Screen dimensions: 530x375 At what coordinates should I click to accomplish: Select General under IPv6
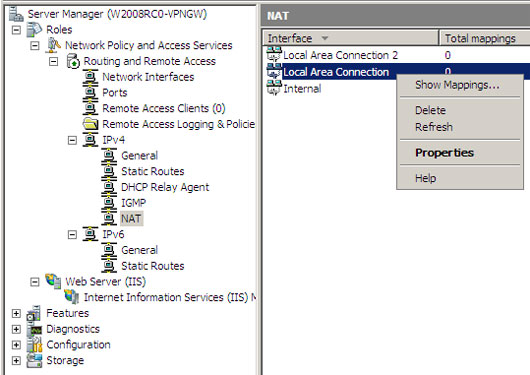pyautogui.click(x=139, y=250)
